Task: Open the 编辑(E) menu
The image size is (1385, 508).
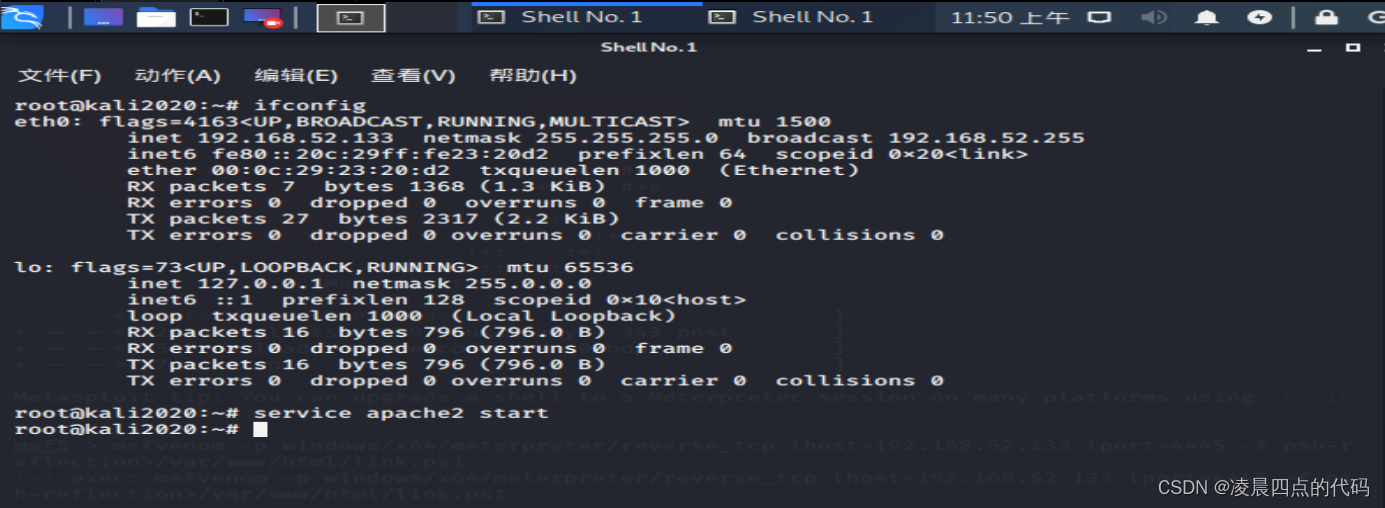Action: (295, 76)
